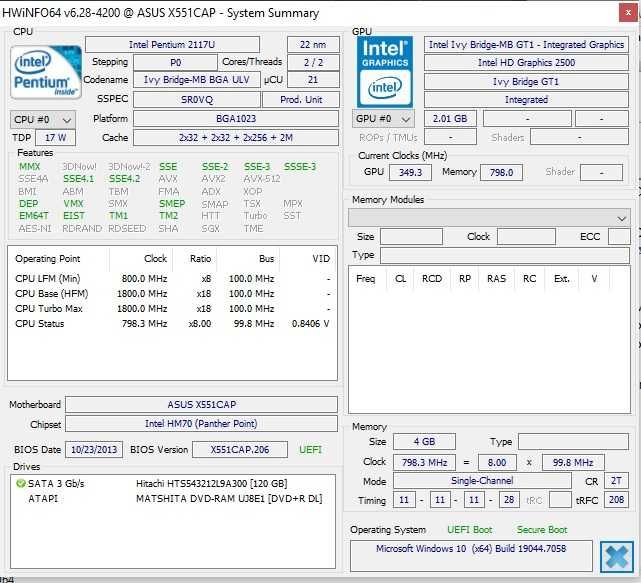Click the GPU Memory clock 798.0 value

pos(501,173)
